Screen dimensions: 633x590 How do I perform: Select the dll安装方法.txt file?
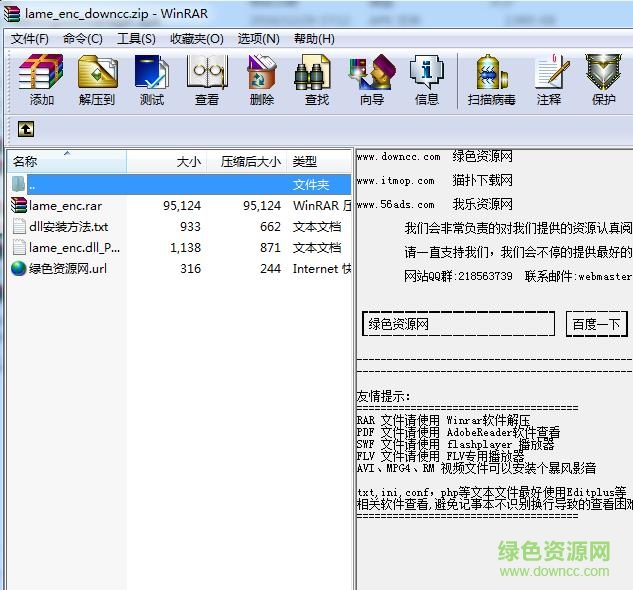[69, 227]
